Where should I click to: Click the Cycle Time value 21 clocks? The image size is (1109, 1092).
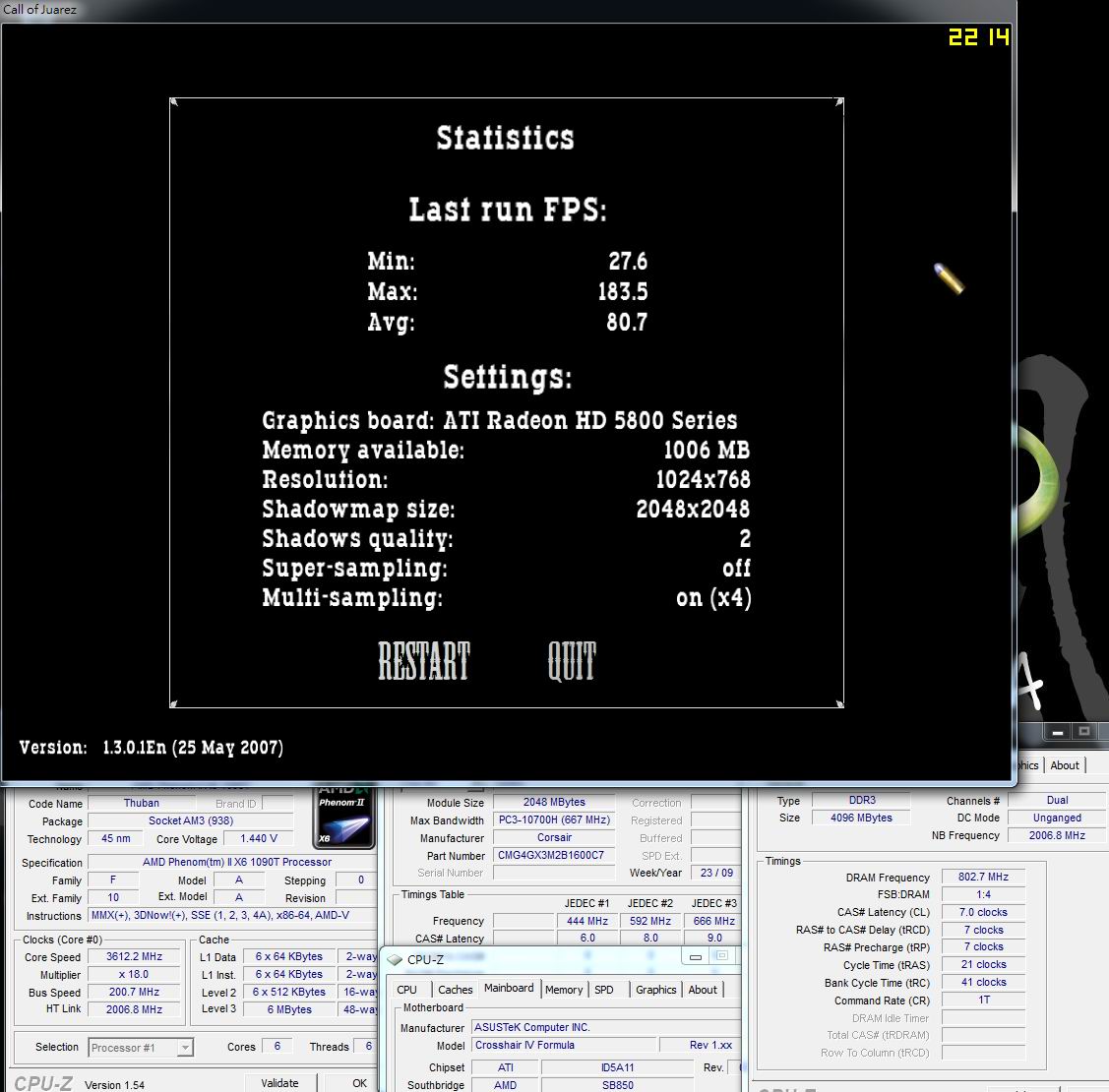click(x=983, y=965)
